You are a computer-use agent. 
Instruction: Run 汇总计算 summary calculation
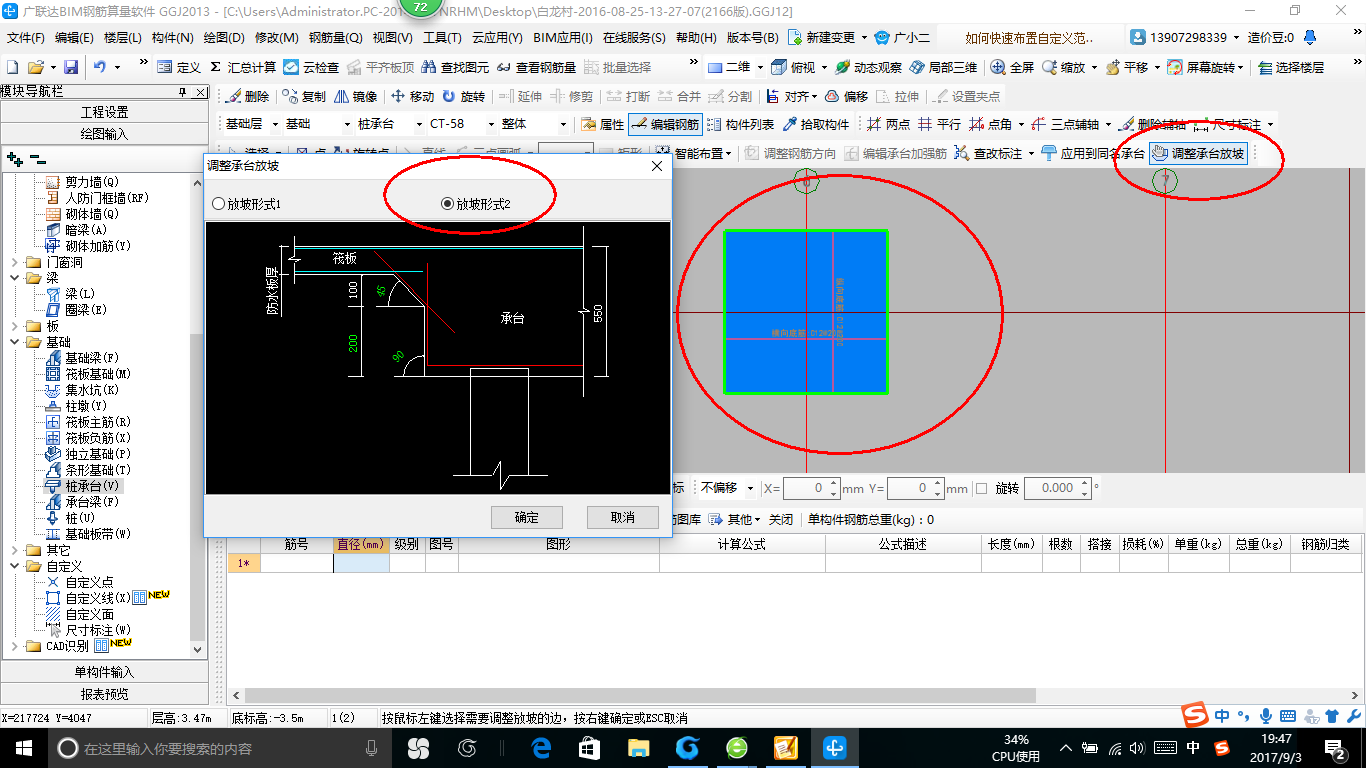(x=242, y=67)
